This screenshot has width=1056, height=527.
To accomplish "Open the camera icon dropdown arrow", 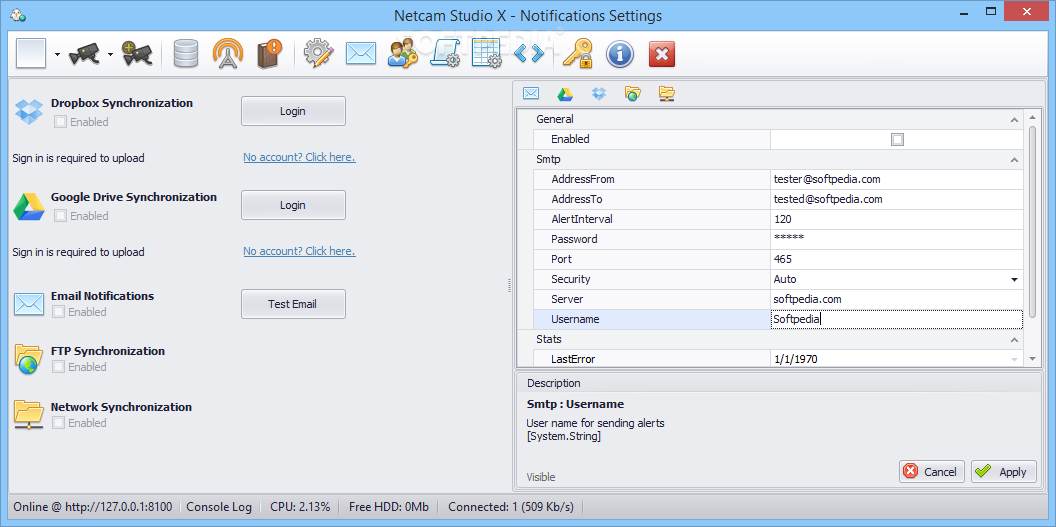I will [110, 55].
